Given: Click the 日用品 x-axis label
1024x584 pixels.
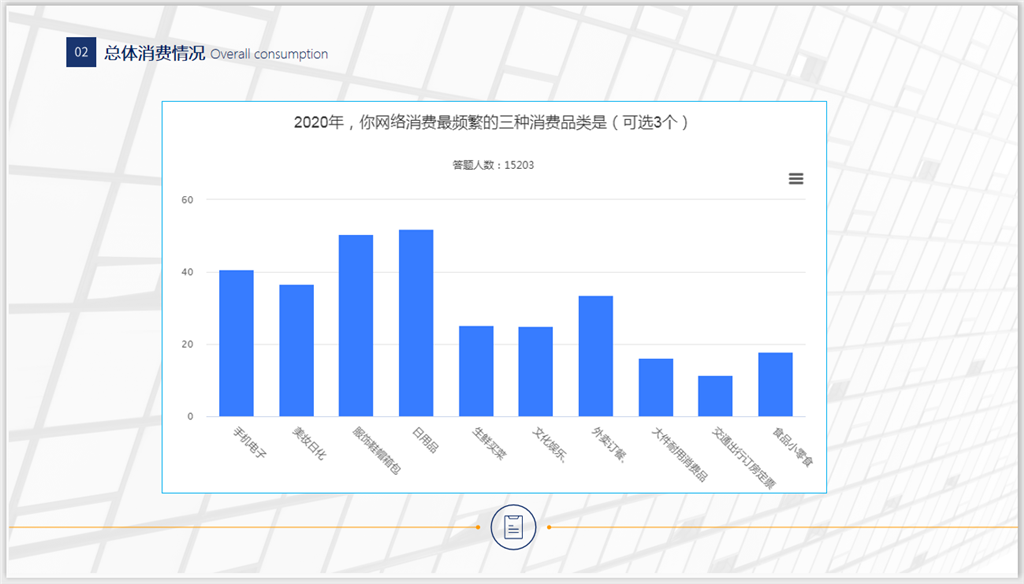Looking at the screenshot, I should tap(424, 439).
